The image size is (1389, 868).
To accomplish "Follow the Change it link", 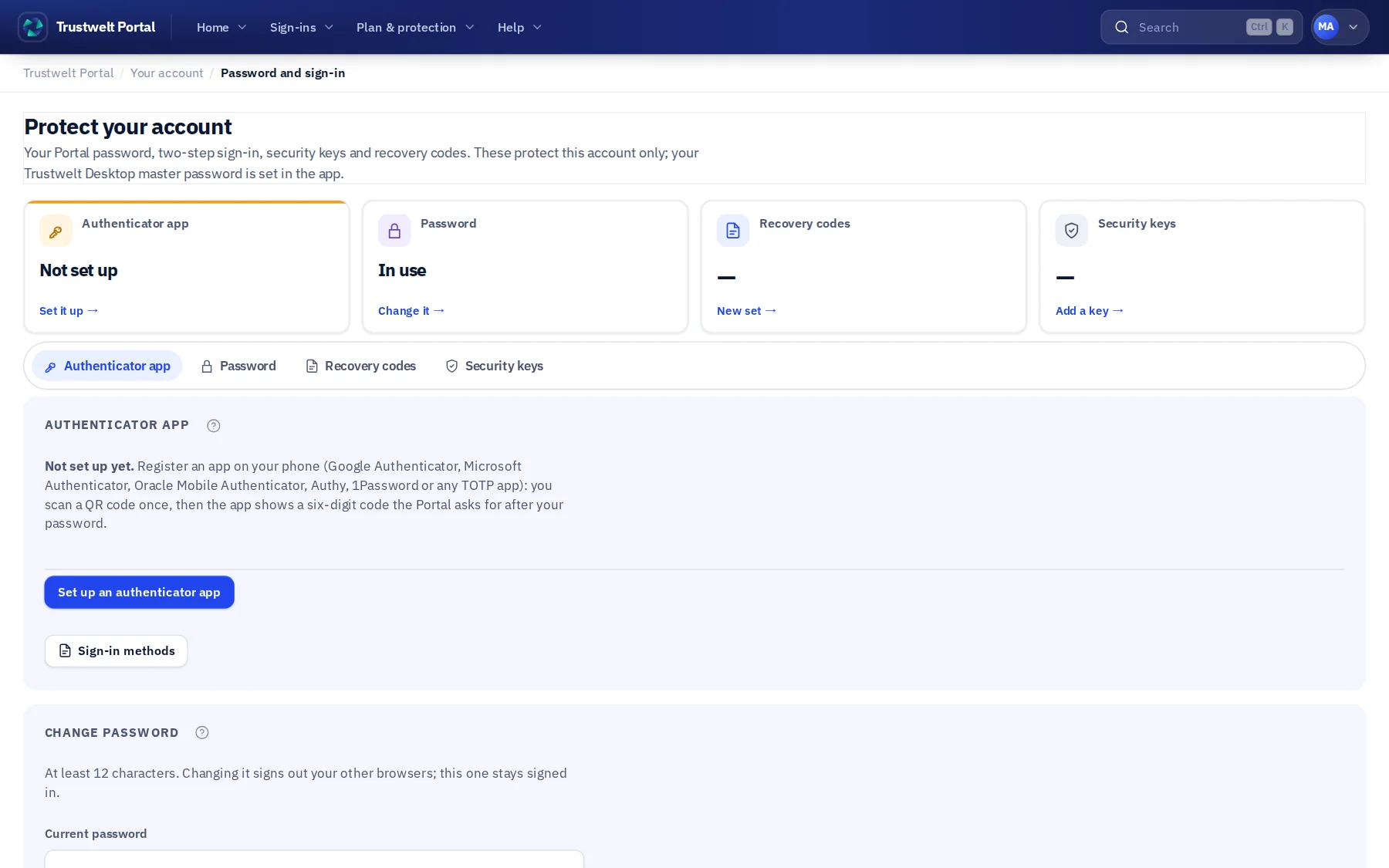I will pos(411,311).
